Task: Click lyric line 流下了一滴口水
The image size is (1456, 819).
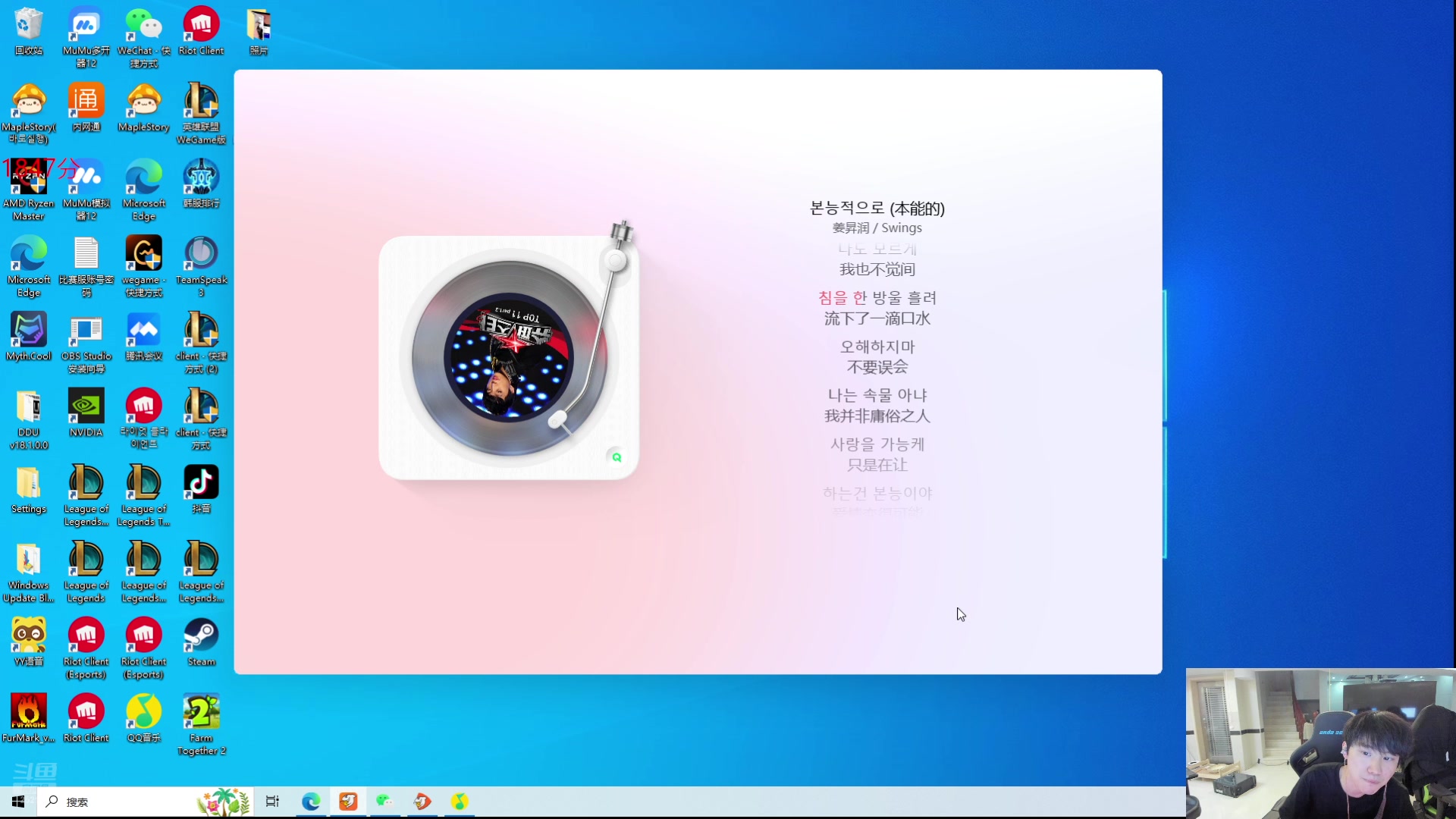Action: pos(877,318)
